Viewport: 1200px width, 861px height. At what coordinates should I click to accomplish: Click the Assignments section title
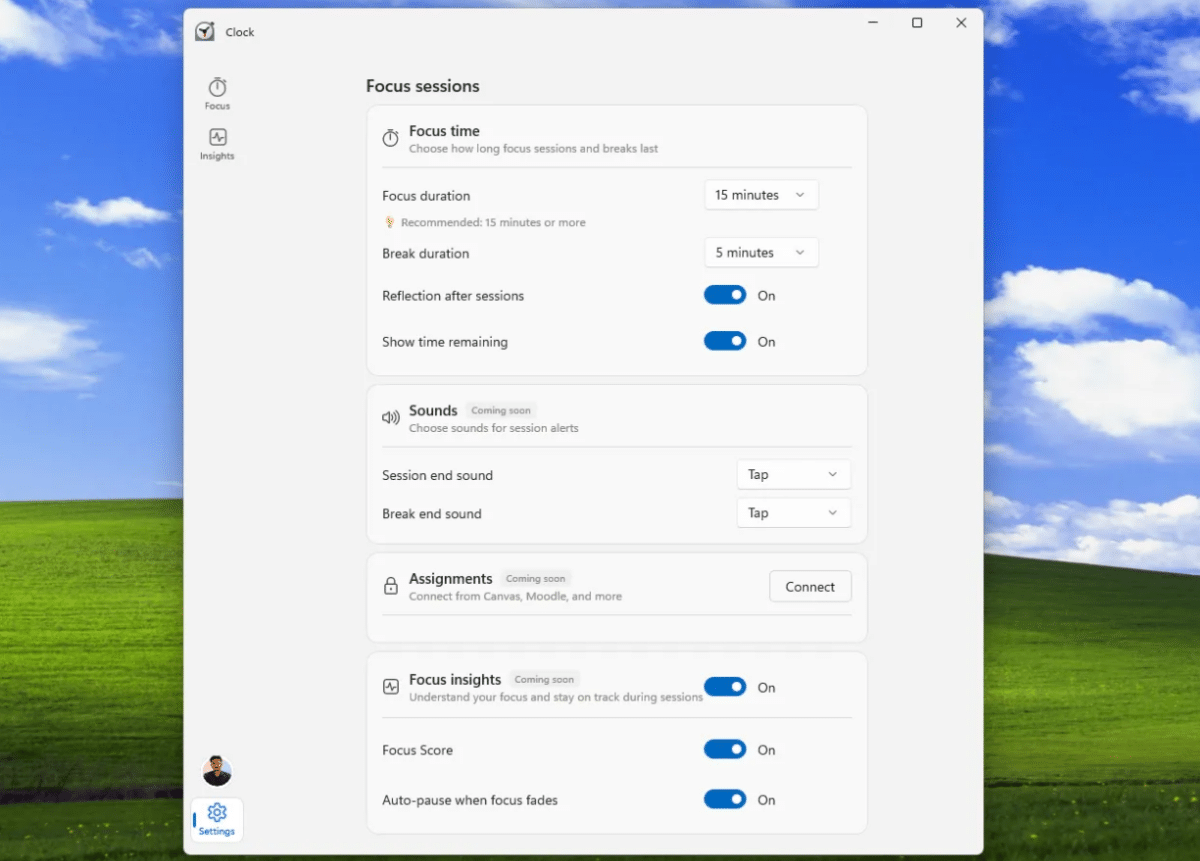click(451, 579)
